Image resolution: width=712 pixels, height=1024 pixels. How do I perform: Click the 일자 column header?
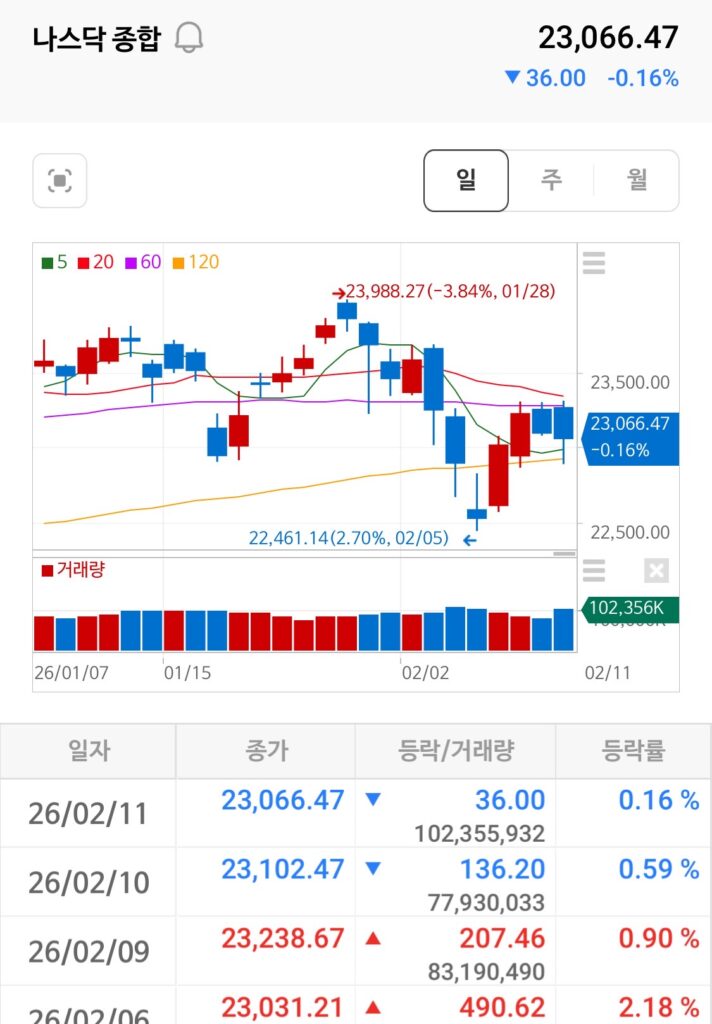[x=88, y=751]
